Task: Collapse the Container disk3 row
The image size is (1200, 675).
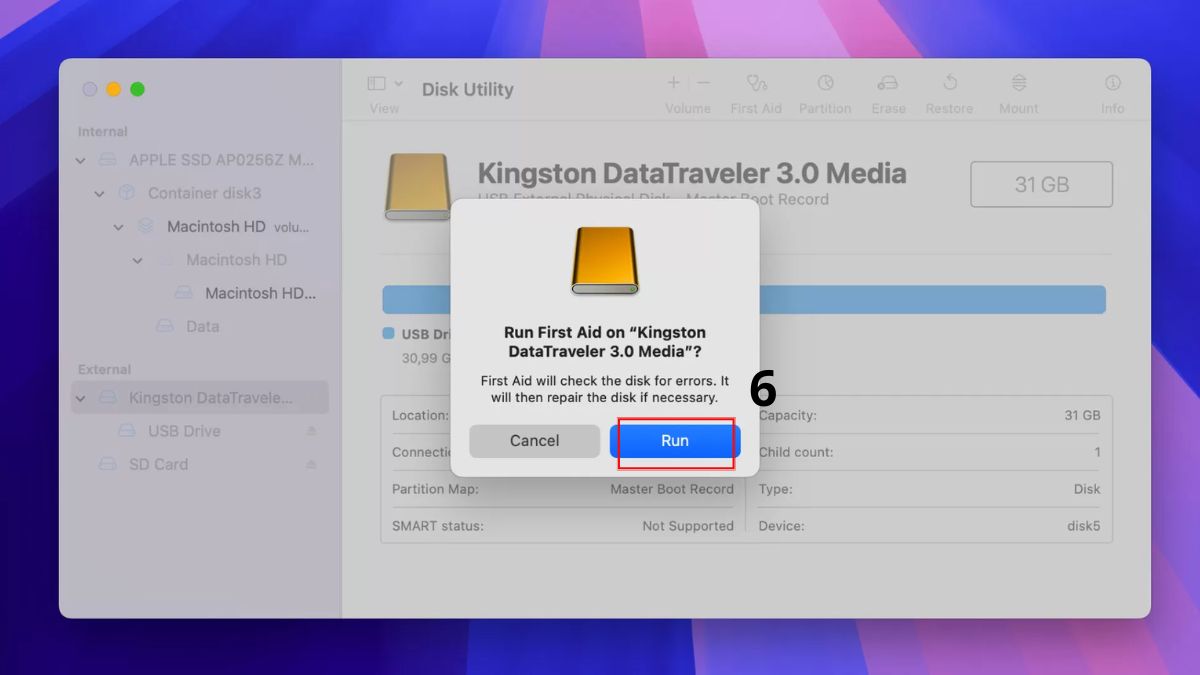Action: tap(100, 193)
